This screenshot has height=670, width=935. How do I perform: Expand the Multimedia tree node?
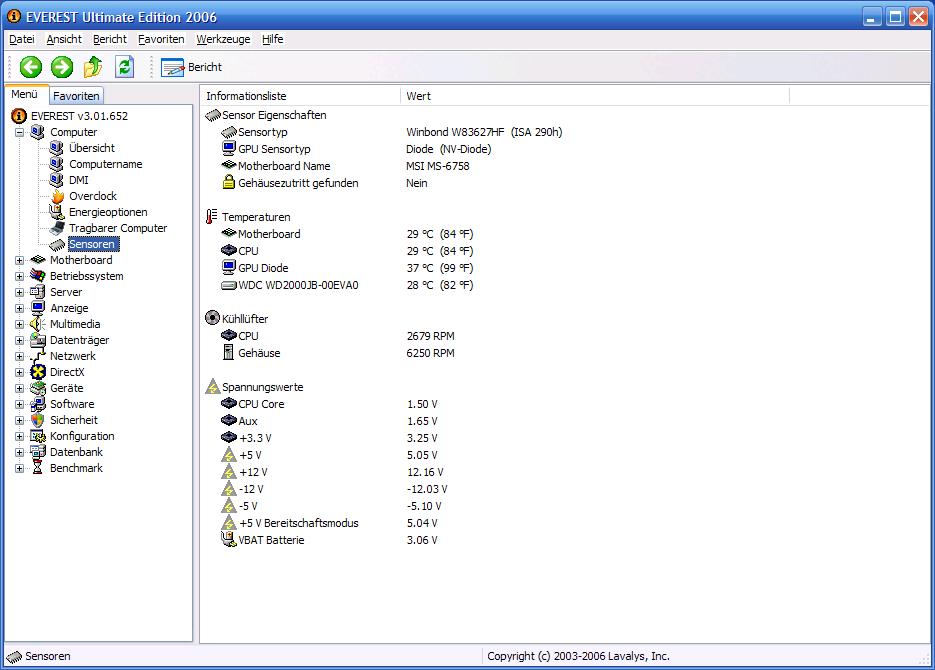(x=20, y=325)
